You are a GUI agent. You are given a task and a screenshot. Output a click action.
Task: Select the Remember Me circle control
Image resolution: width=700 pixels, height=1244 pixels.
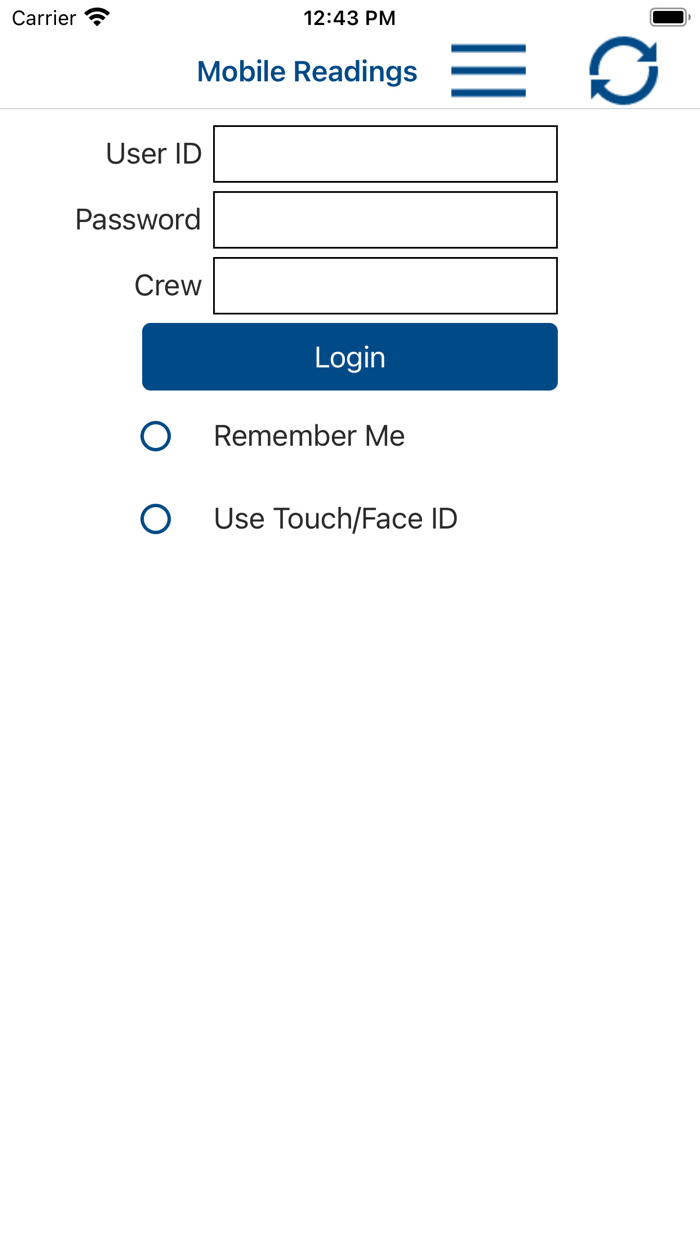point(156,436)
